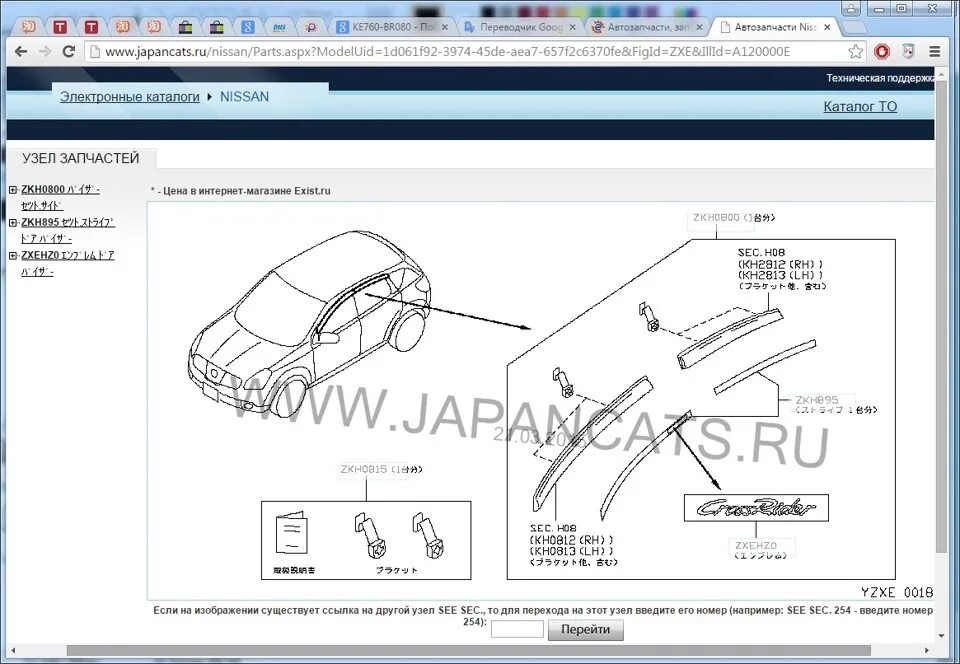960x664 pixels.
Task: Click the extension icon beside the Adblock icon
Action: tap(908, 51)
